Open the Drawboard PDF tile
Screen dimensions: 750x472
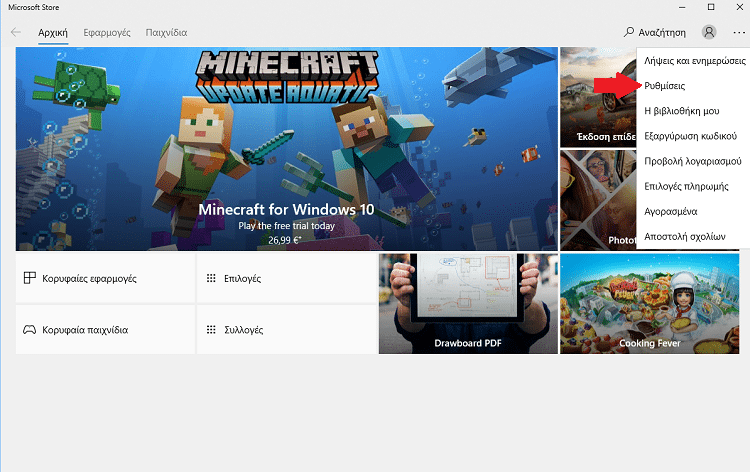click(468, 304)
